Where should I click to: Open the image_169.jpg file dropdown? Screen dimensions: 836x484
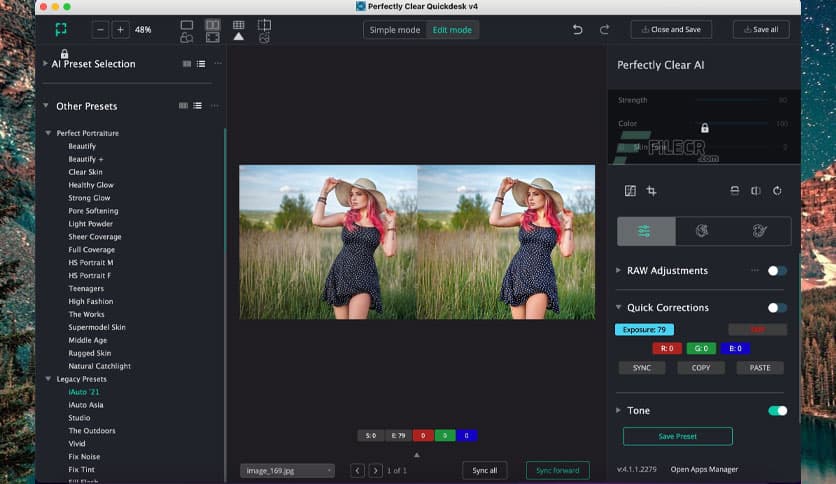click(287, 470)
